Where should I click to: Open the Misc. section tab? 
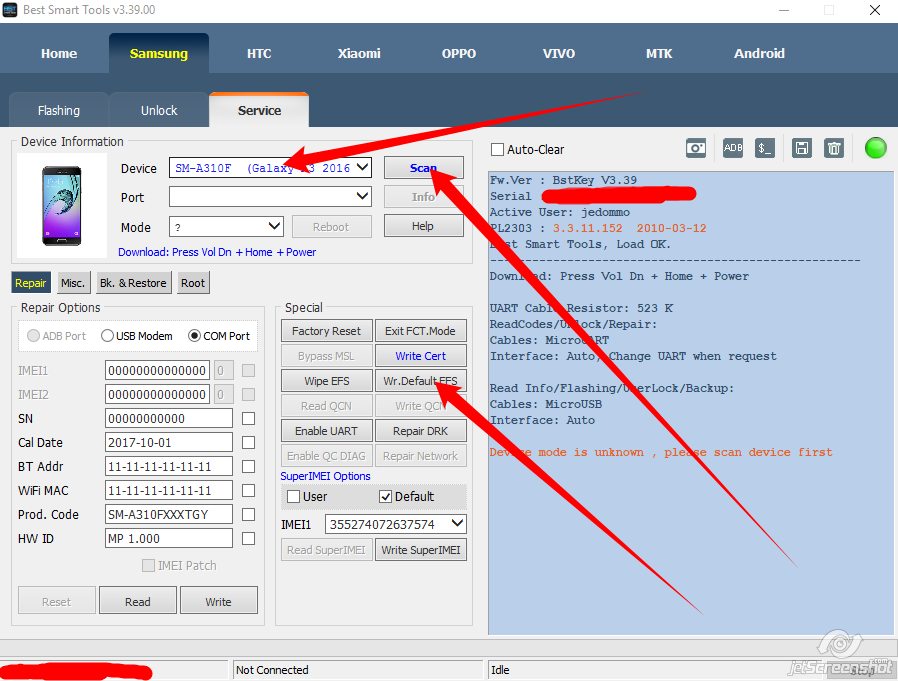coord(73,283)
